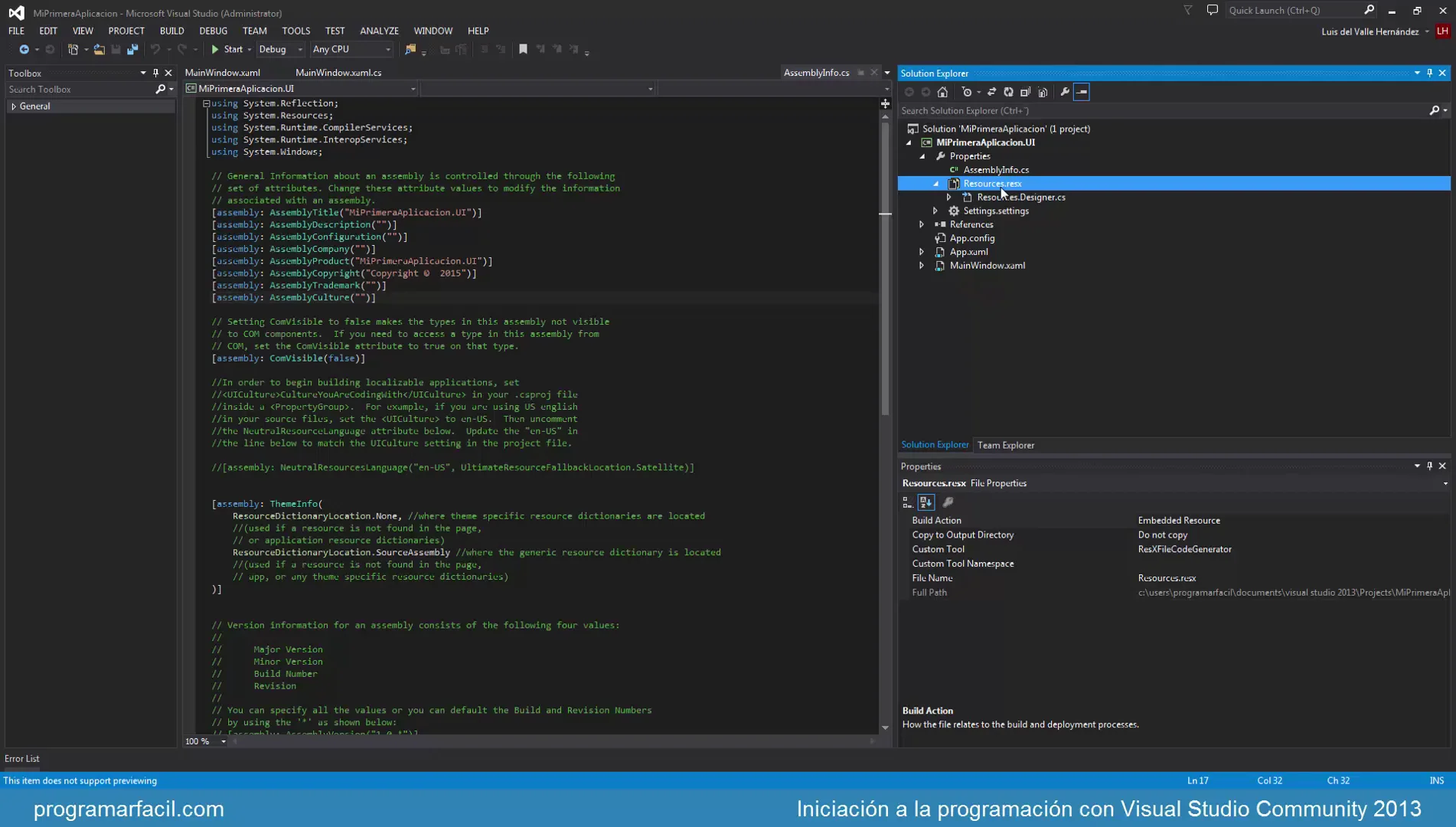1456x827 pixels.
Task: Collapse the using directives region in editor
Action: point(206,103)
